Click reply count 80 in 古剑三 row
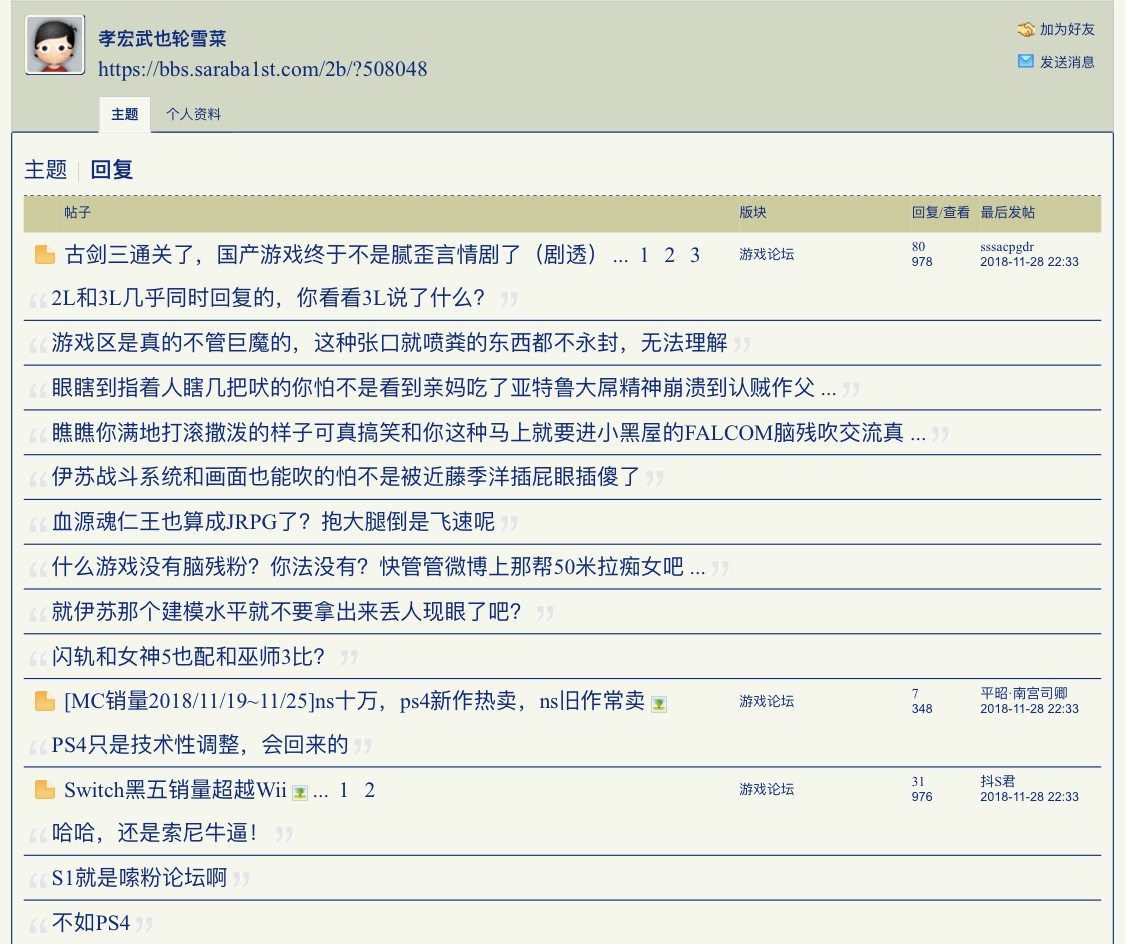Image resolution: width=1125 pixels, height=944 pixels. (x=918, y=247)
